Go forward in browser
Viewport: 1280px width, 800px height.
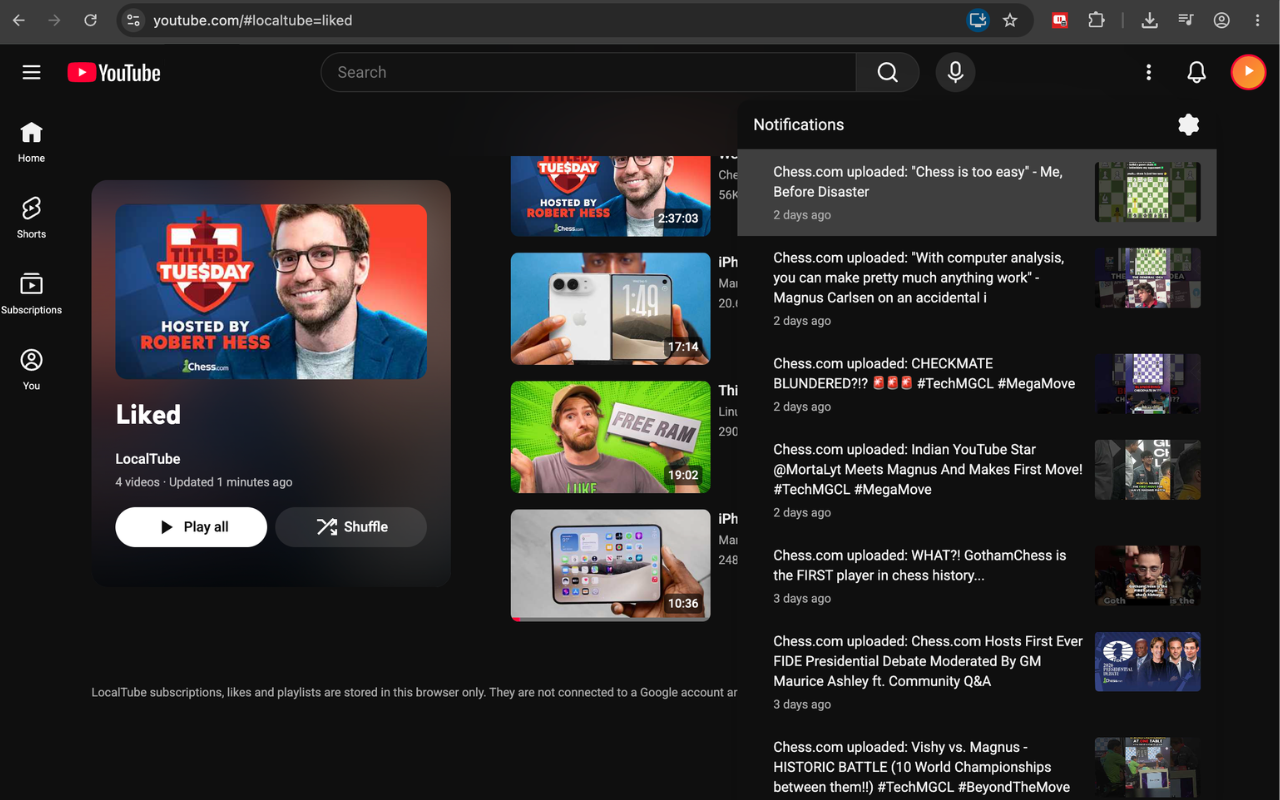(54, 20)
